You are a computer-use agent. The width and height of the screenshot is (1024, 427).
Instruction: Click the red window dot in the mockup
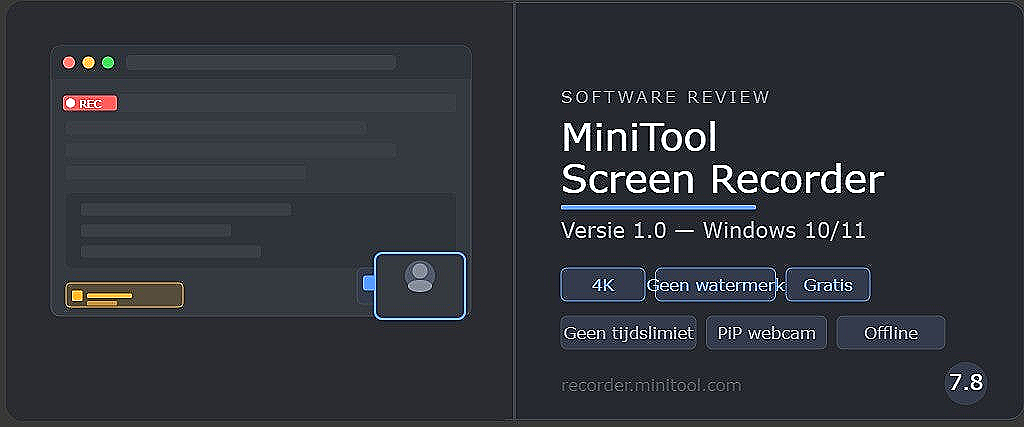coord(69,63)
